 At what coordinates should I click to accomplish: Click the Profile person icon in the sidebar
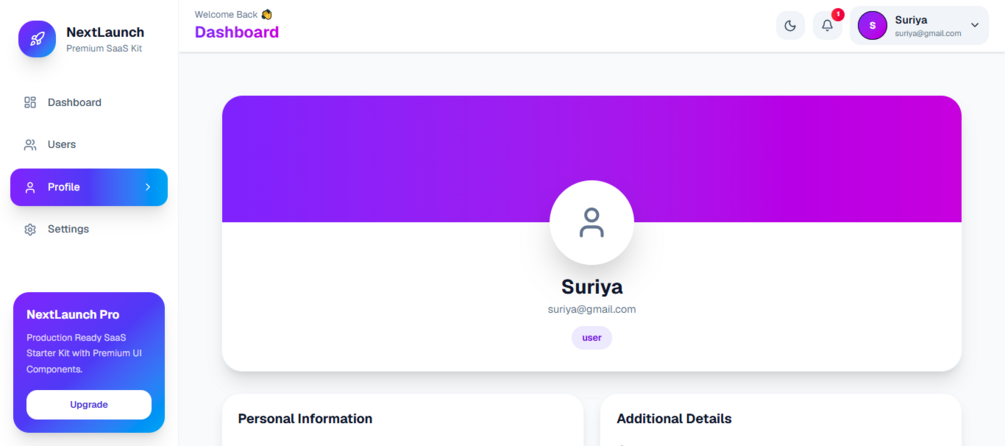click(30, 187)
